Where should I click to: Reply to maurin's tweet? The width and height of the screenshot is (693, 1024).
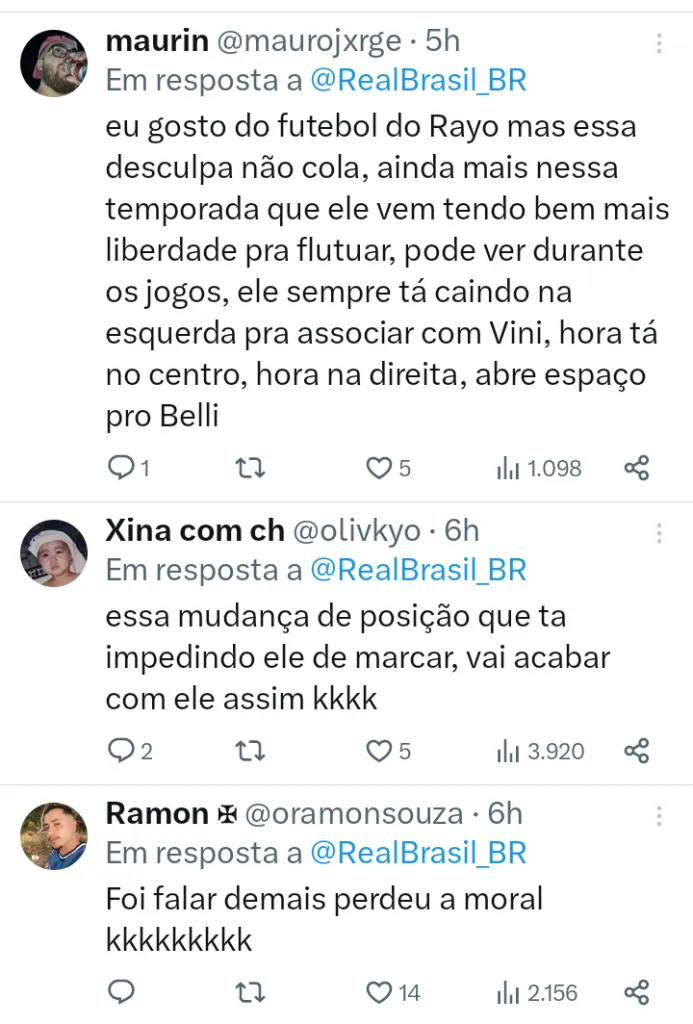pos(120,467)
